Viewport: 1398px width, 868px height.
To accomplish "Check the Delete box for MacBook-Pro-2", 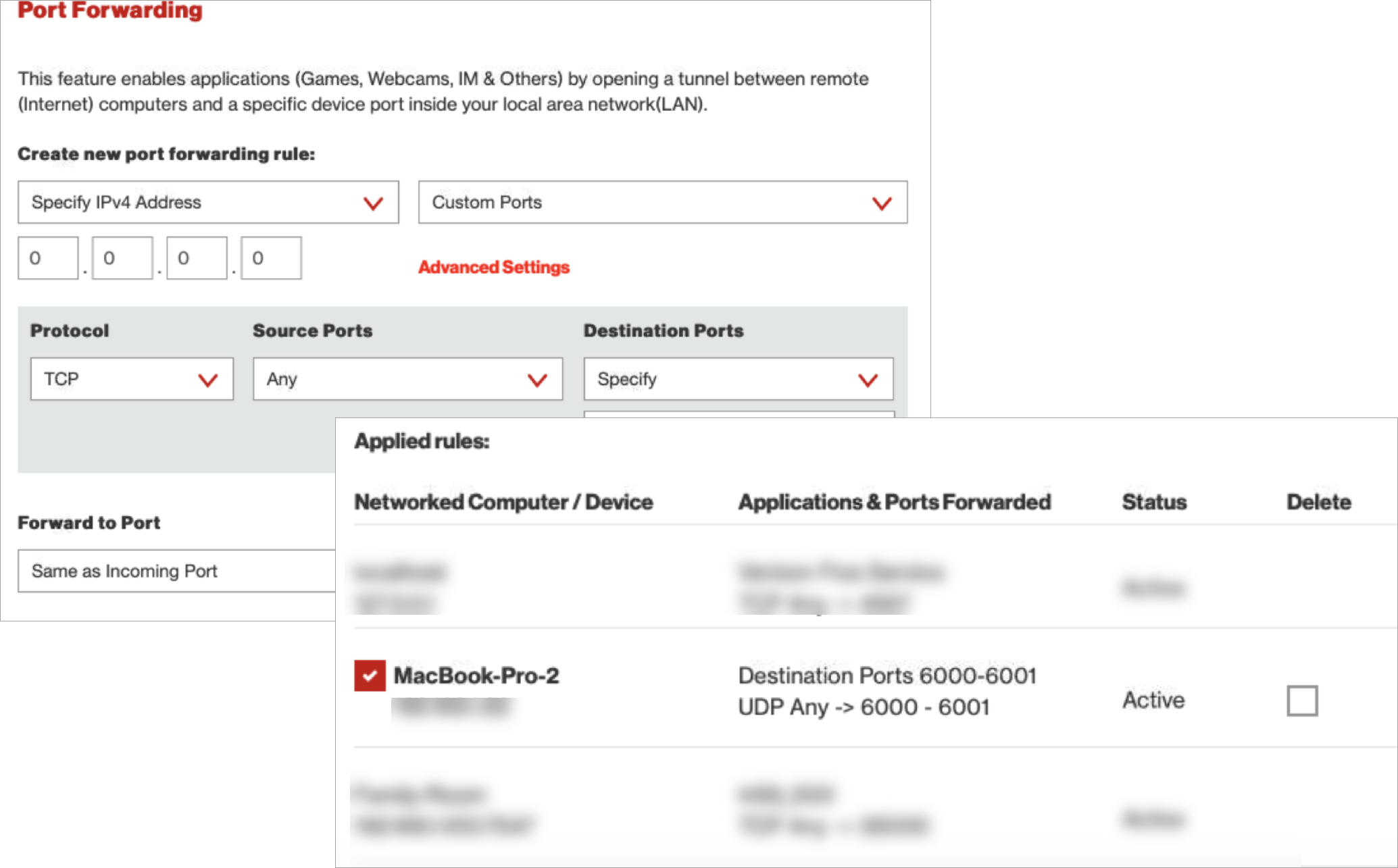I will click(x=1301, y=700).
